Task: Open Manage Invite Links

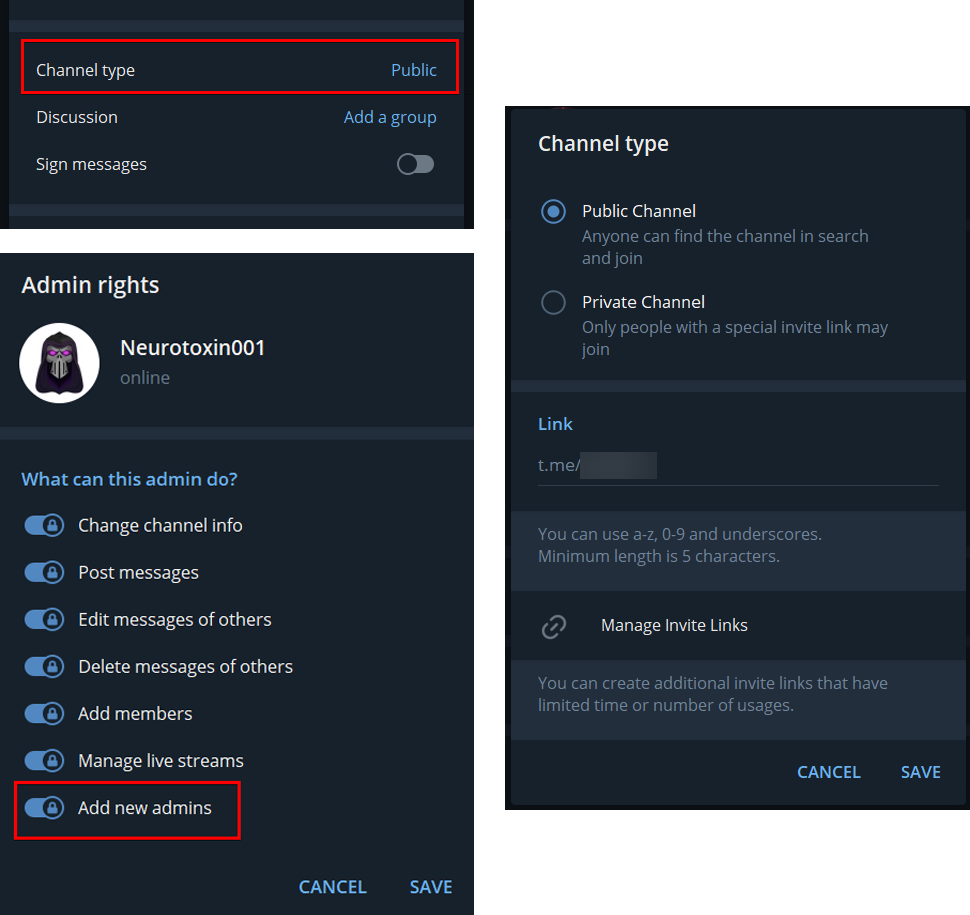Action: (x=674, y=625)
